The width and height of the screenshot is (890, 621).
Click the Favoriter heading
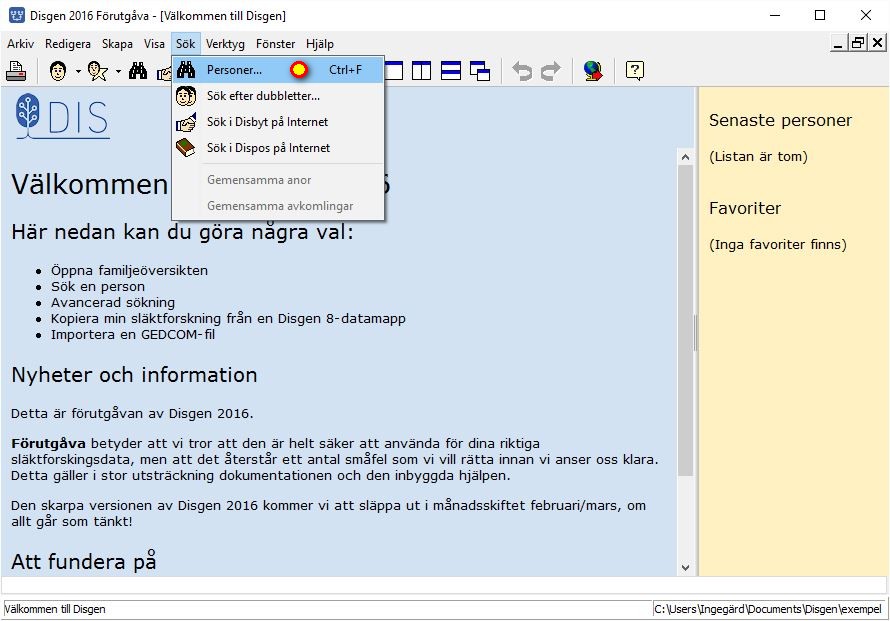click(745, 208)
